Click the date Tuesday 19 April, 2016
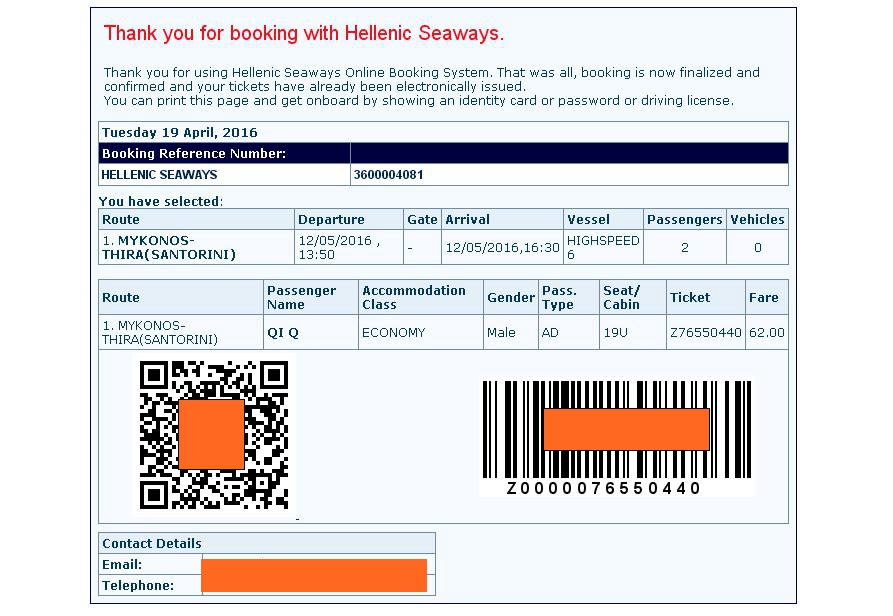 (180, 132)
